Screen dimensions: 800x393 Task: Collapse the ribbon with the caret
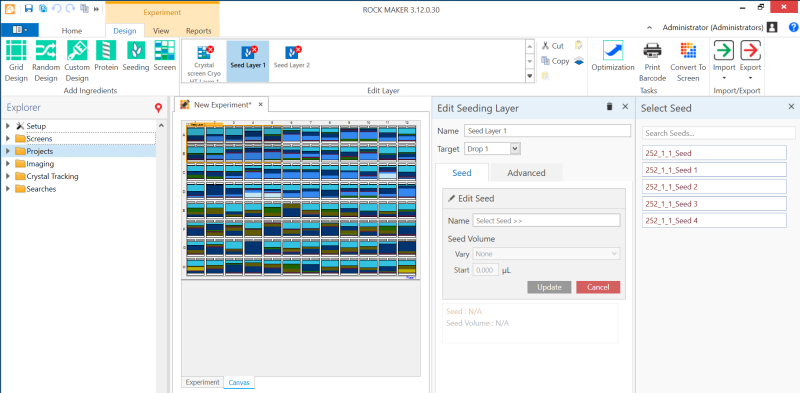click(x=649, y=28)
